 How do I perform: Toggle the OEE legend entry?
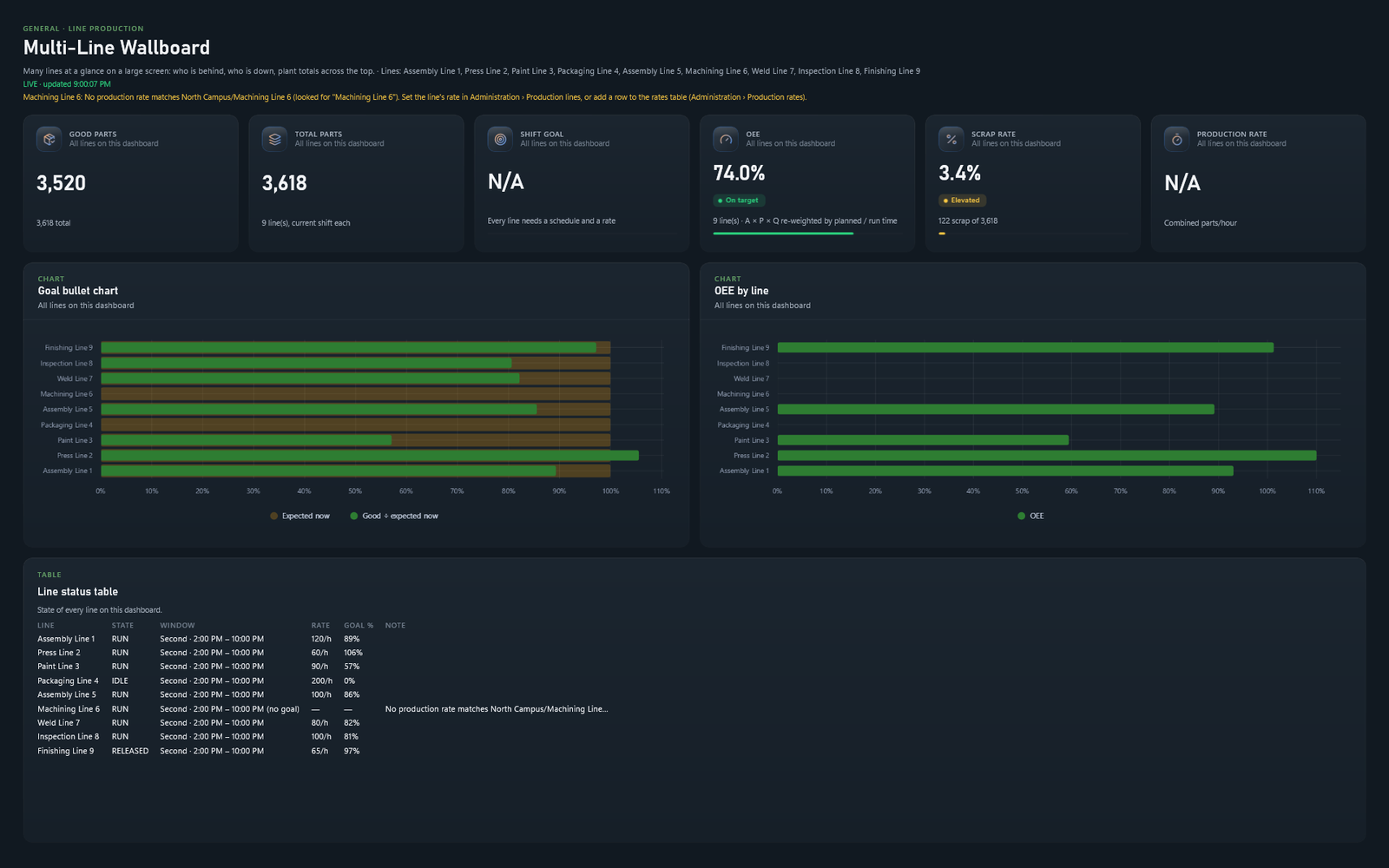tap(1030, 516)
